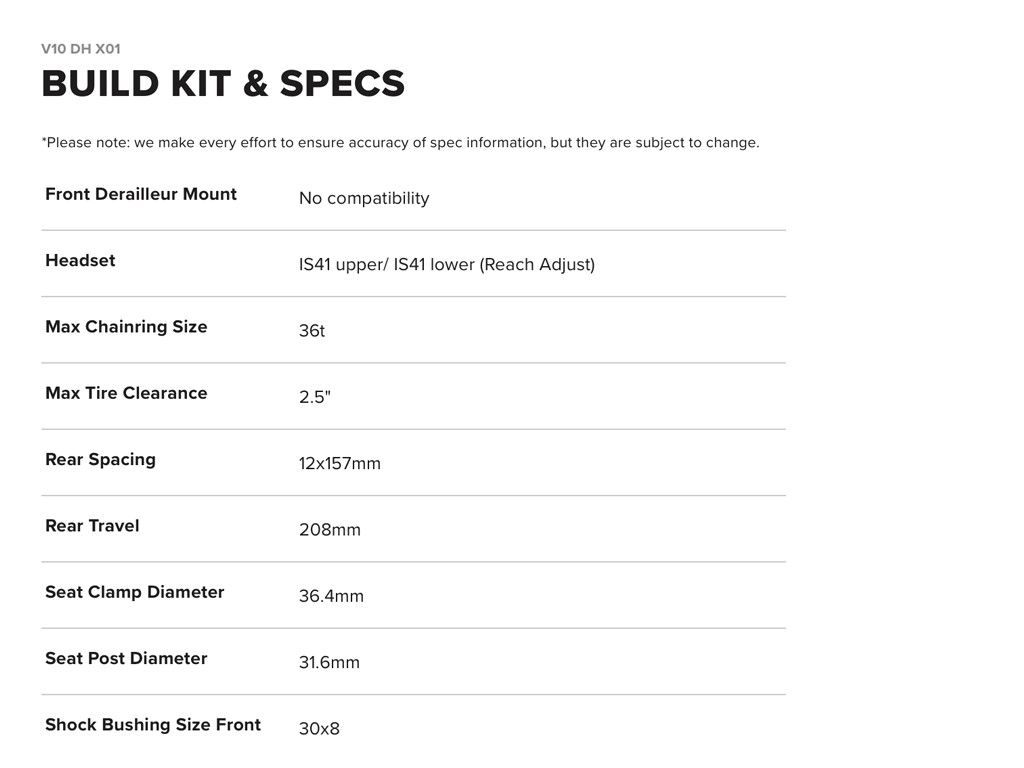Click the 36t chainring value

312,331
